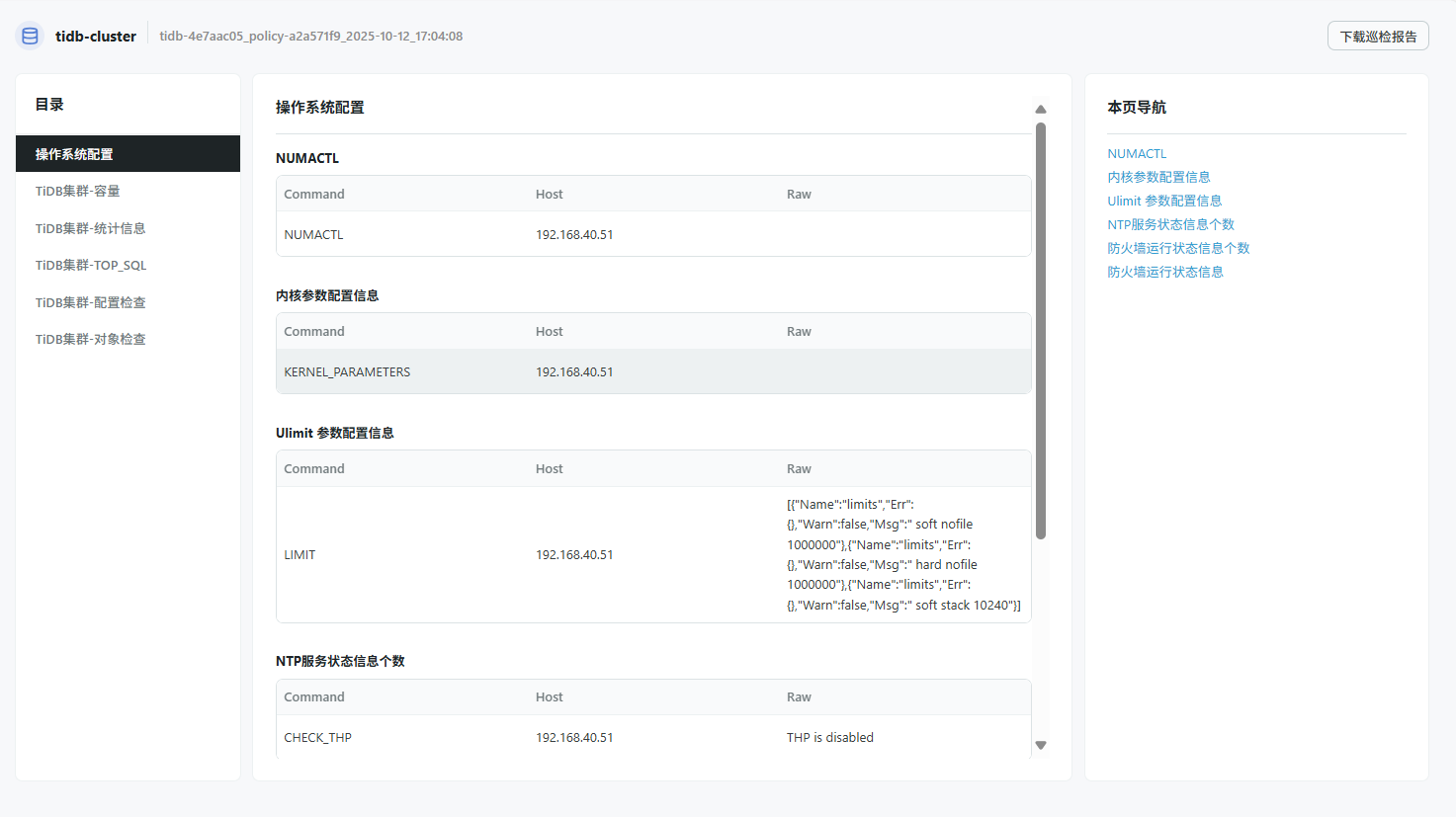The height and width of the screenshot is (817, 1456).
Task: Click the 防火墙运行状态信息 navigation link
Action: [x=1165, y=273]
